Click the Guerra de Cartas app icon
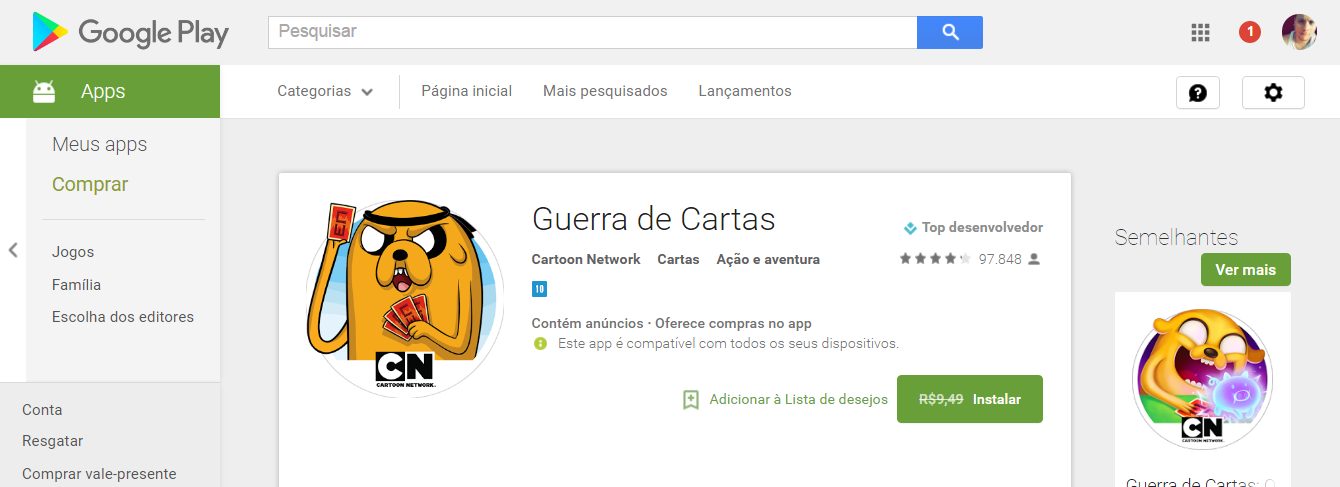The image size is (1340, 487). 405,298
